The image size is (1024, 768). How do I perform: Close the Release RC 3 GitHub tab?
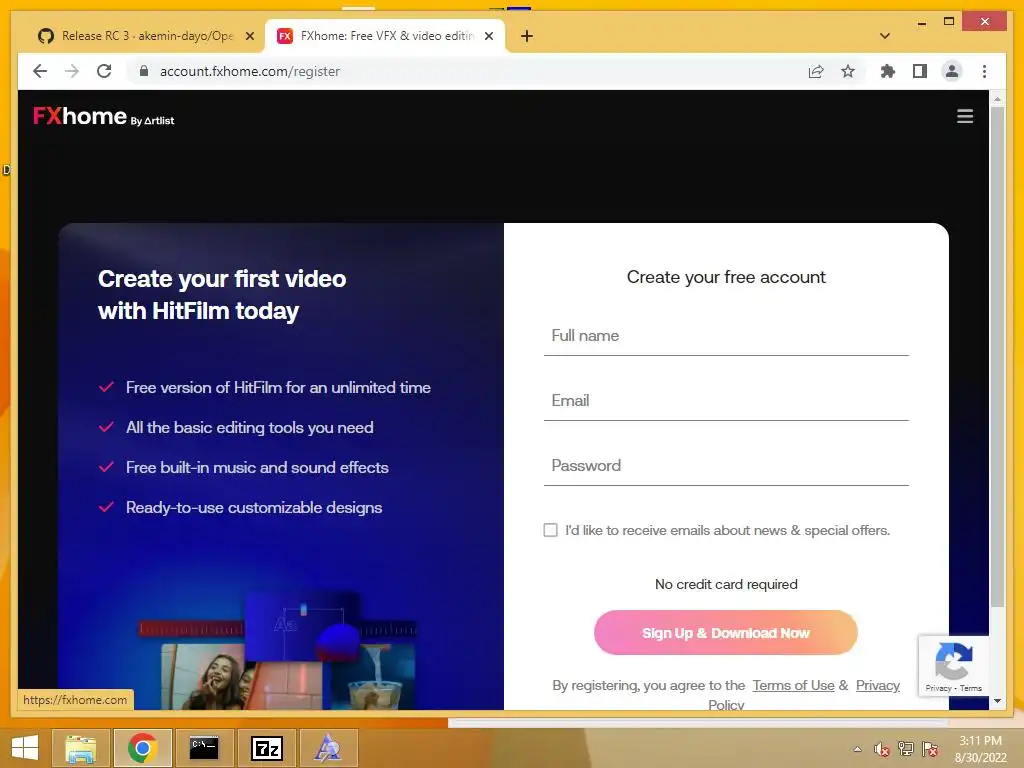tap(249, 36)
